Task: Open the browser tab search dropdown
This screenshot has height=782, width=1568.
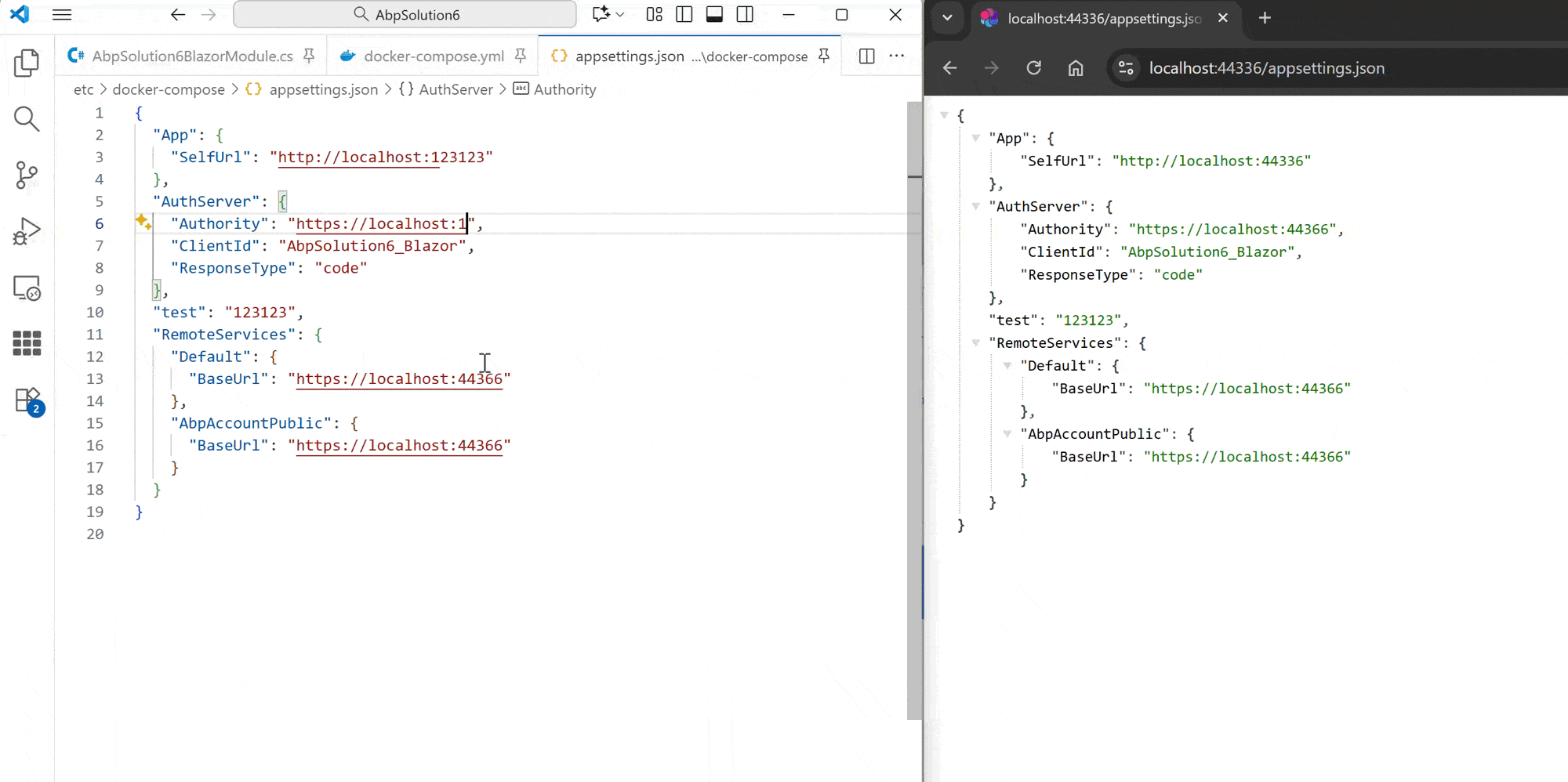Action: coord(947,18)
